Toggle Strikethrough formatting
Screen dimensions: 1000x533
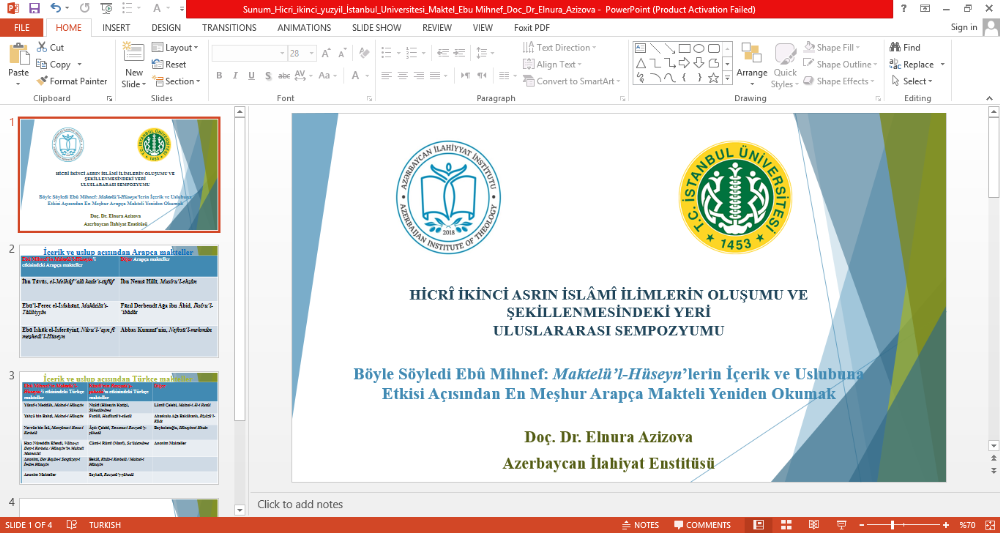pos(284,75)
